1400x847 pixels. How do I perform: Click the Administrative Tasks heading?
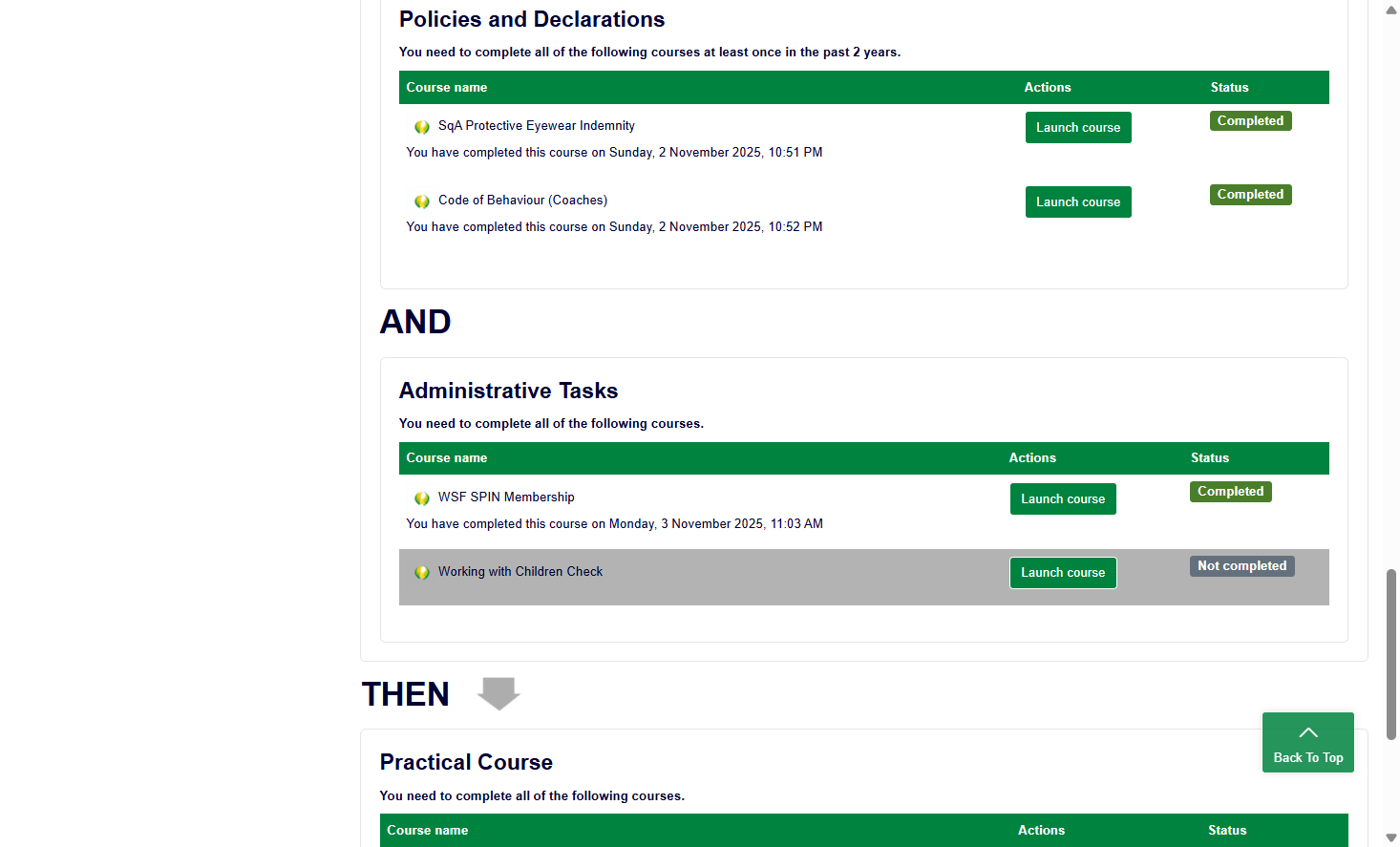pos(509,391)
